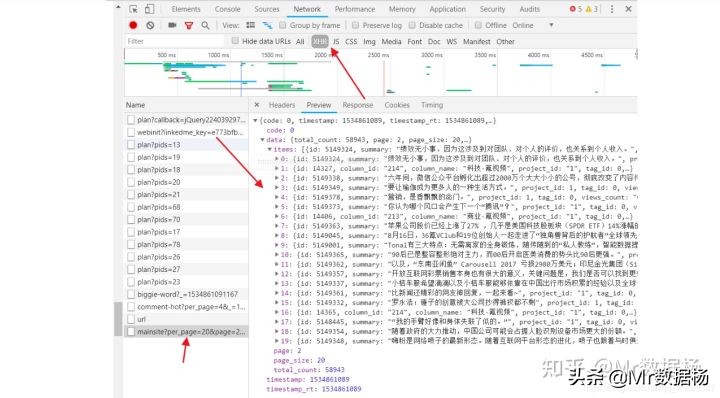720x398 pixels.
Task: Switch to the Headers tab in details
Action: [282, 105]
